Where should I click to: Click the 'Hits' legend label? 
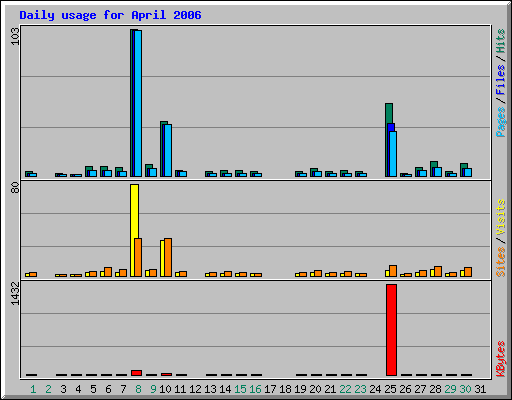(x=500, y=41)
